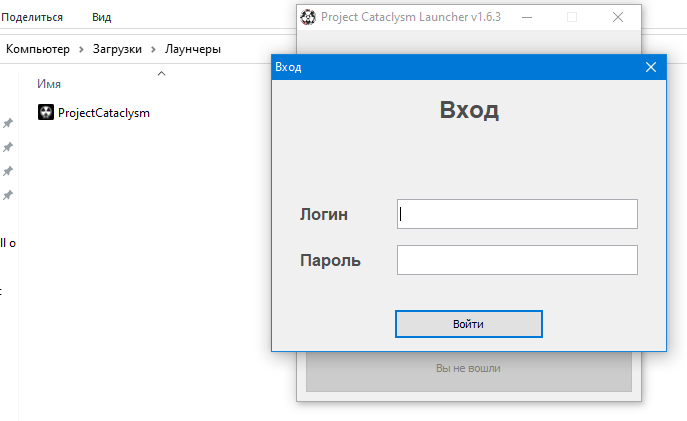Select the ProjectCataclysm file name
The height and width of the screenshot is (421, 687).
click(104, 113)
